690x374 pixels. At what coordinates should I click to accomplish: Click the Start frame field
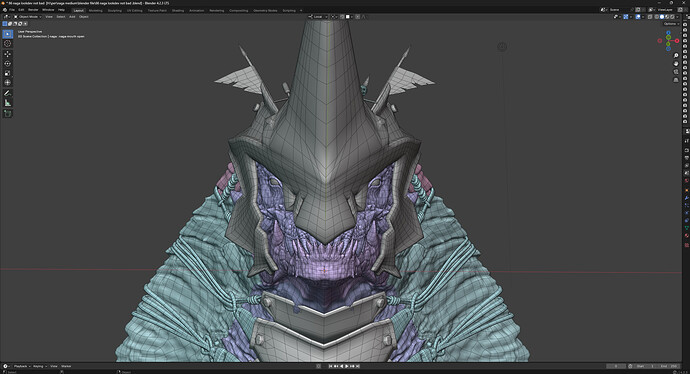click(x=645, y=366)
